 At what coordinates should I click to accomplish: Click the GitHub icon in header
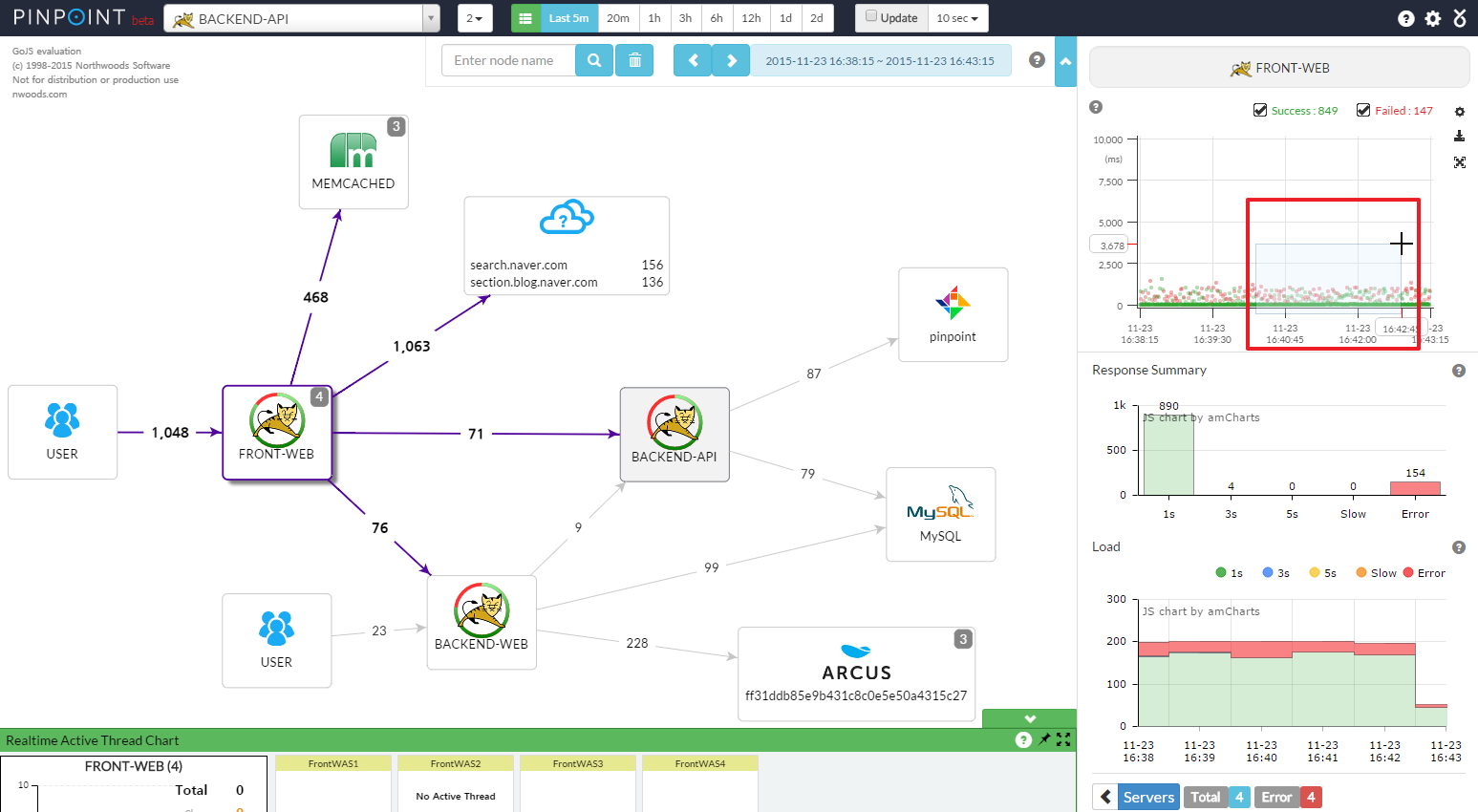[x=1460, y=18]
